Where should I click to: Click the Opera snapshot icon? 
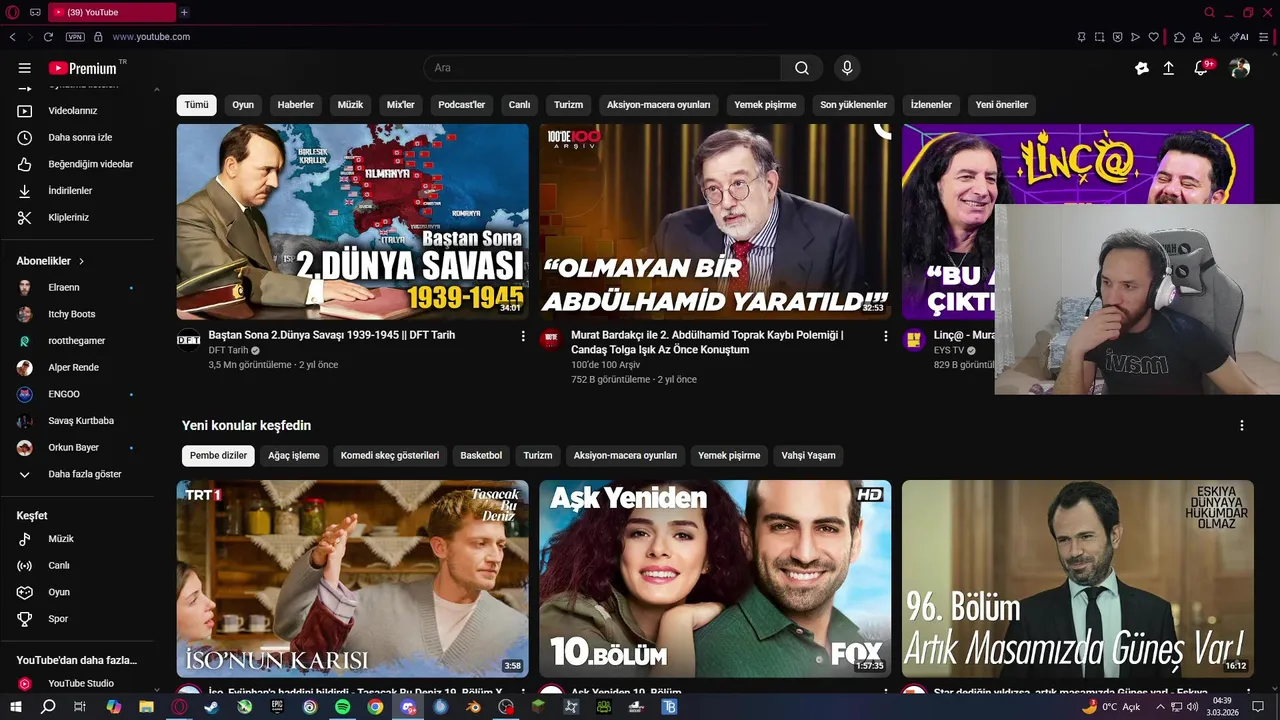[x=1099, y=37]
